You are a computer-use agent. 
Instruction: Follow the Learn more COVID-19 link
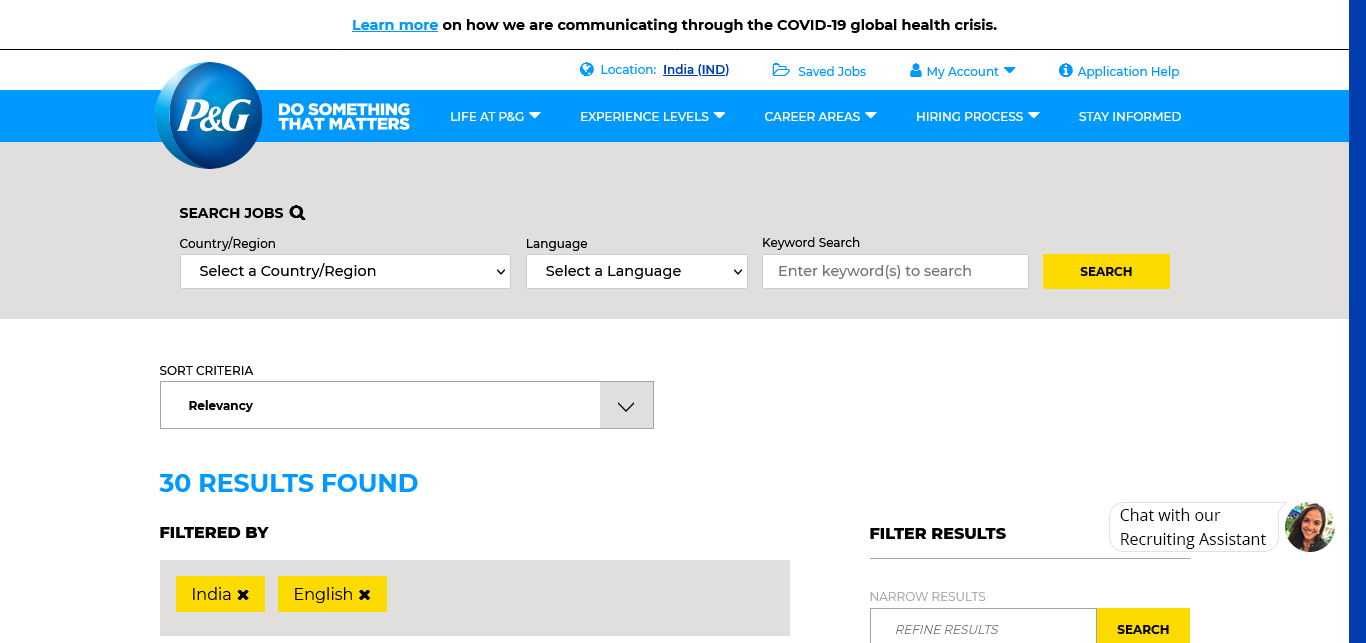click(x=395, y=25)
